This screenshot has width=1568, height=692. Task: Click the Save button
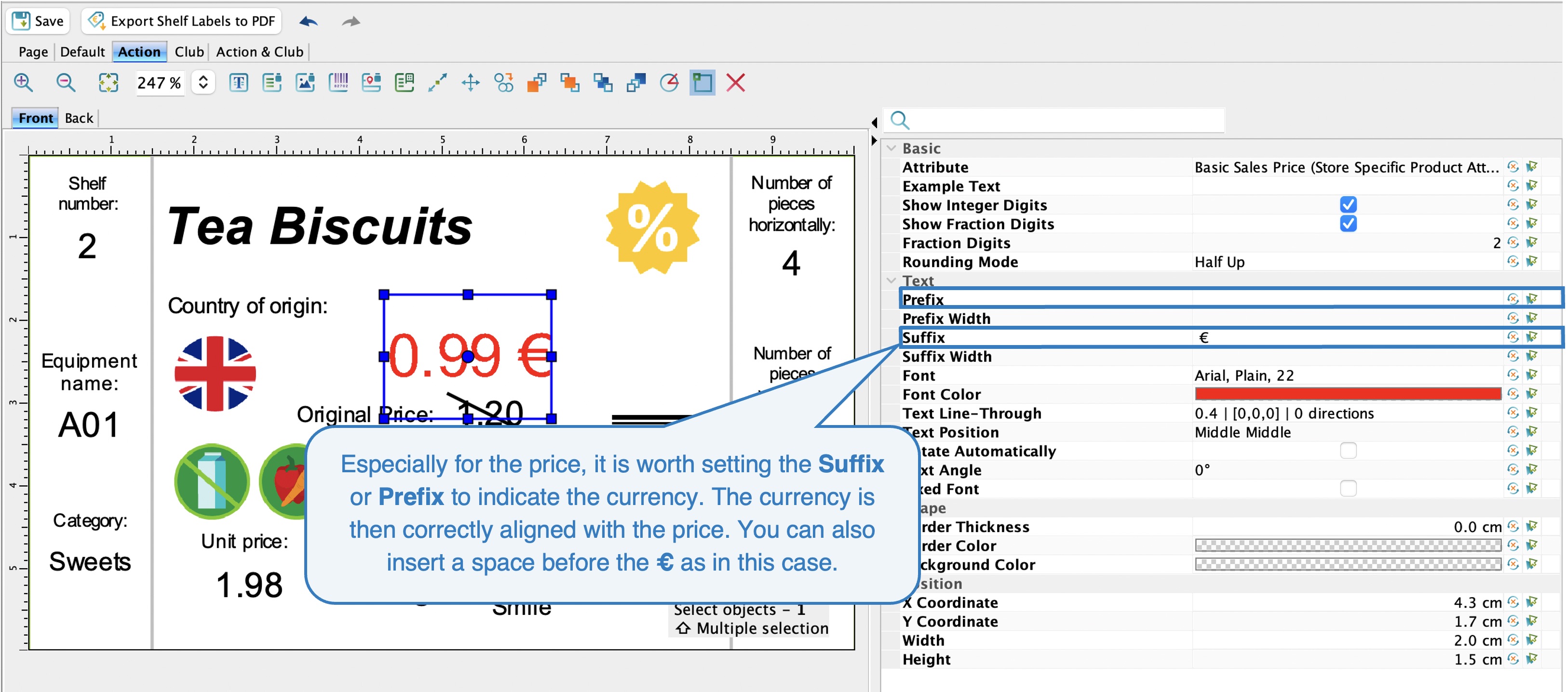(39, 21)
